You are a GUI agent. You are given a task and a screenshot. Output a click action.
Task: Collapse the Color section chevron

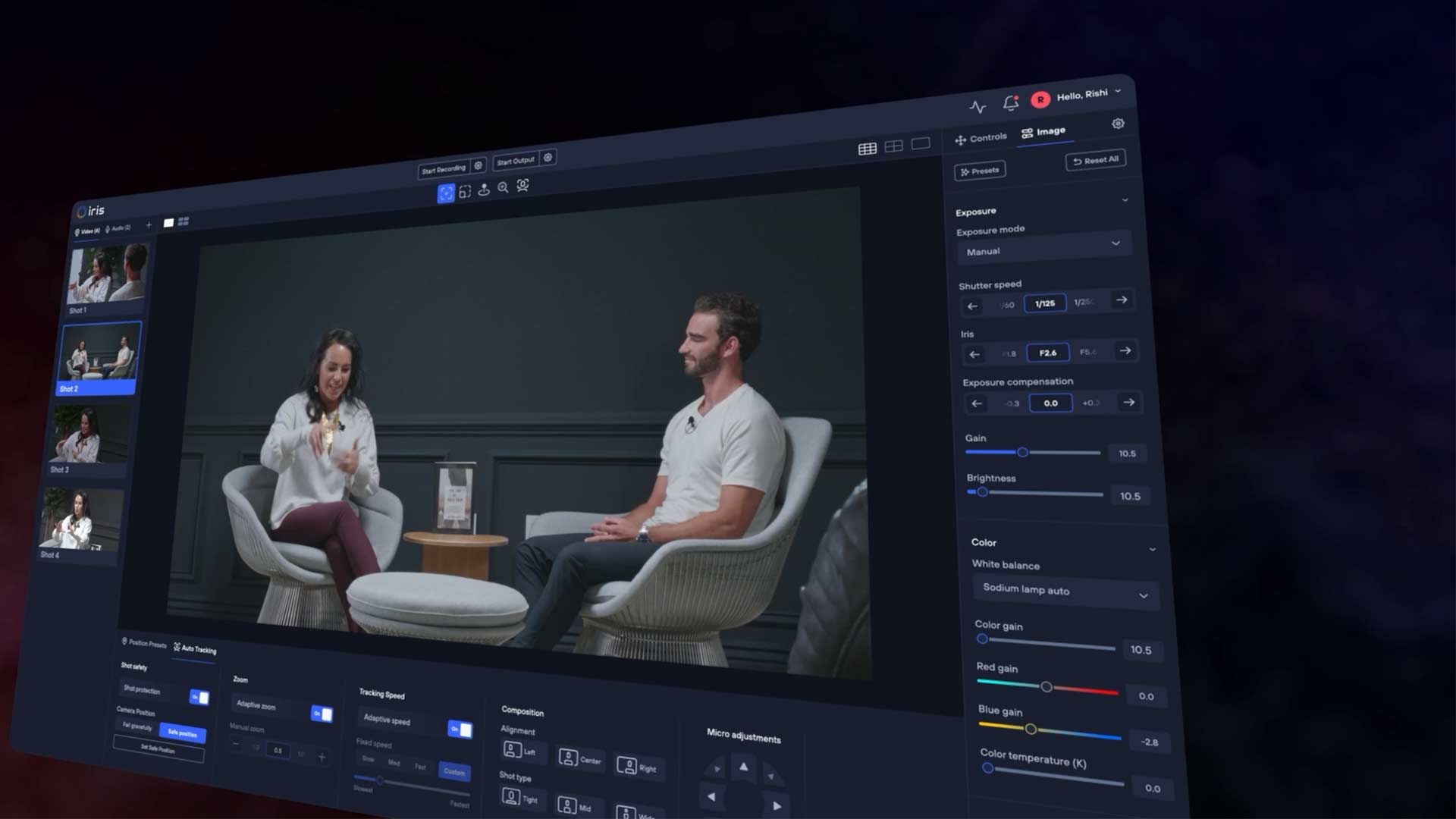pyautogui.click(x=1152, y=549)
